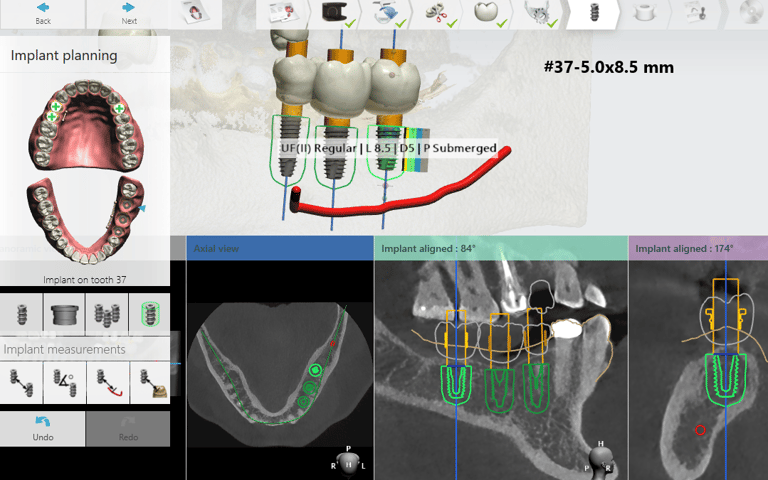Click the Next arrow button
This screenshot has height=480, width=768.
point(128,14)
